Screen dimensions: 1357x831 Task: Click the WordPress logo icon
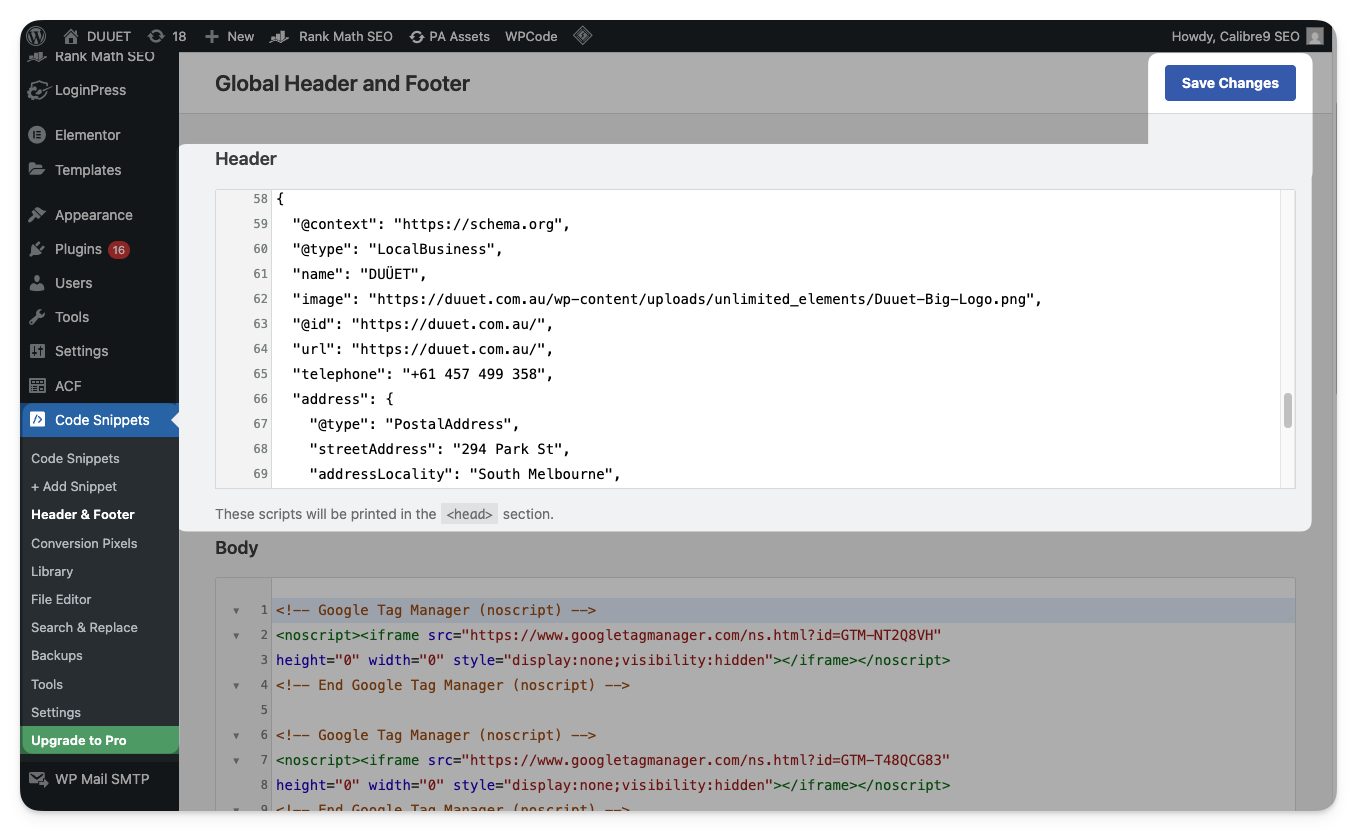point(36,36)
